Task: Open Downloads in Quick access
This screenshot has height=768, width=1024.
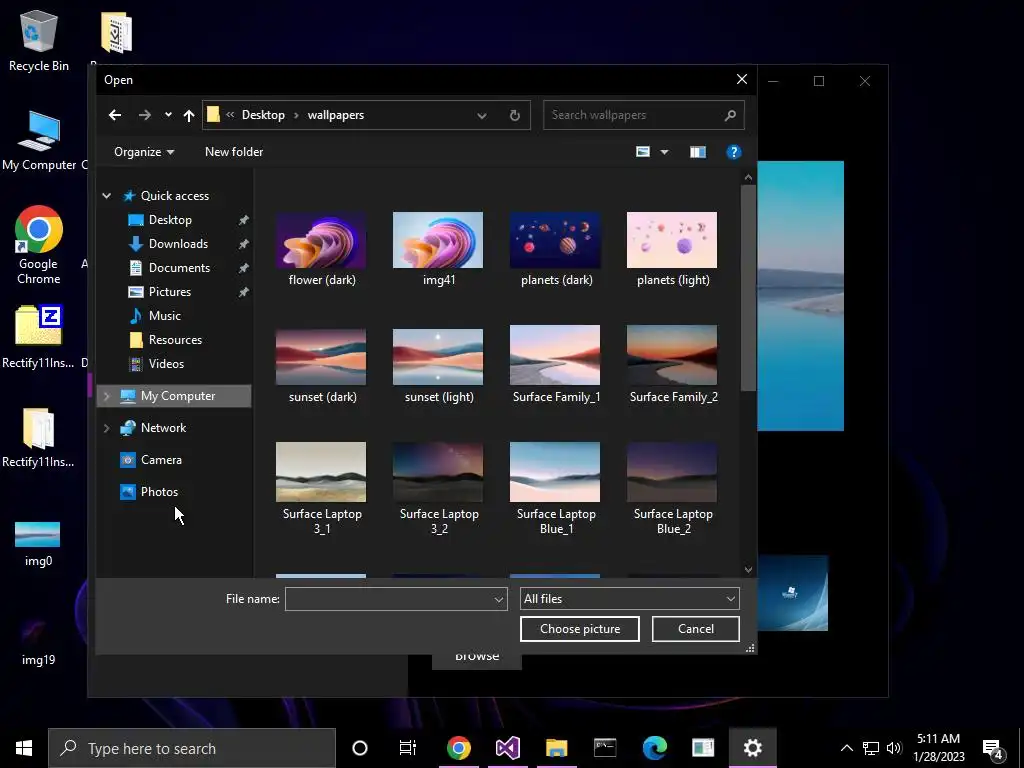Action: 178,244
